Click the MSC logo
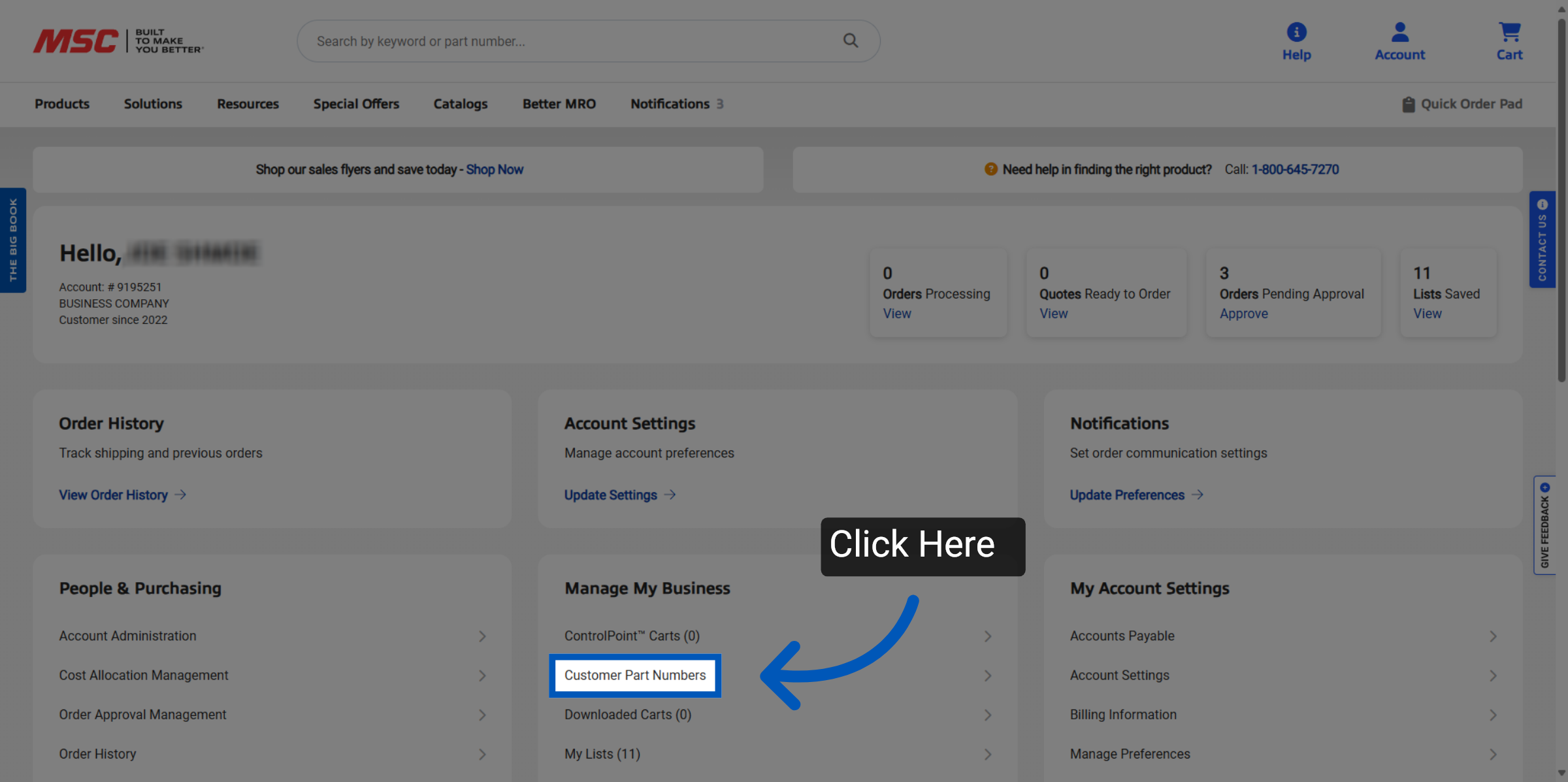This screenshot has width=1568, height=782. coord(118,41)
